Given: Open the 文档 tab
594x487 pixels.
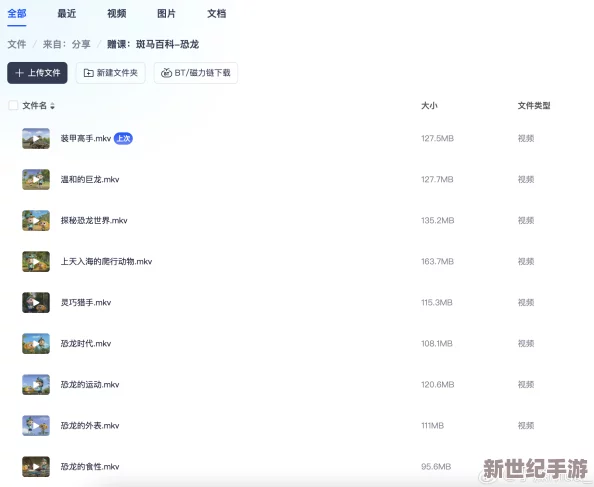Looking at the screenshot, I should coord(217,14).
